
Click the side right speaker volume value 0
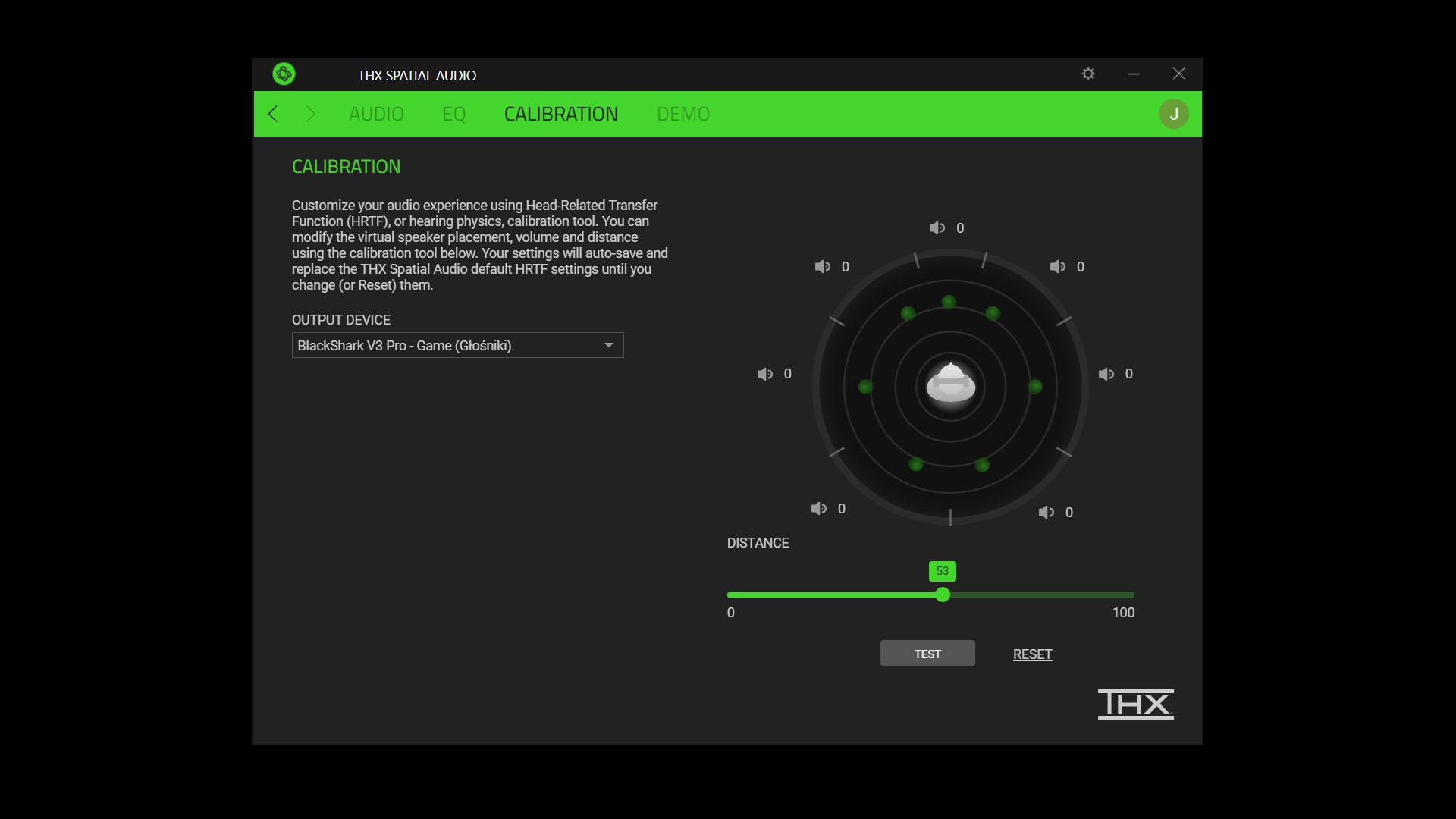(x=1128, y=374)
